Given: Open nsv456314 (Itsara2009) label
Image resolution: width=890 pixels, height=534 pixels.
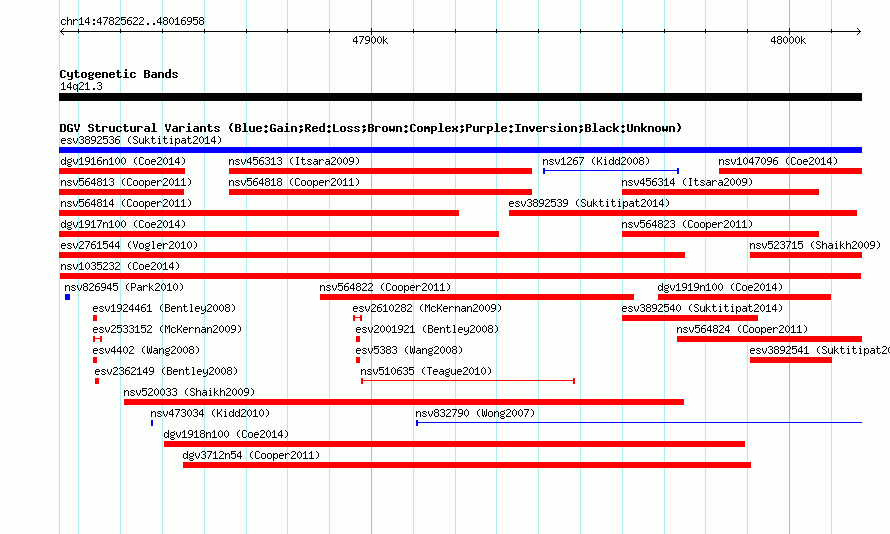Looking at the screenshot, I should tap(687, 182).
